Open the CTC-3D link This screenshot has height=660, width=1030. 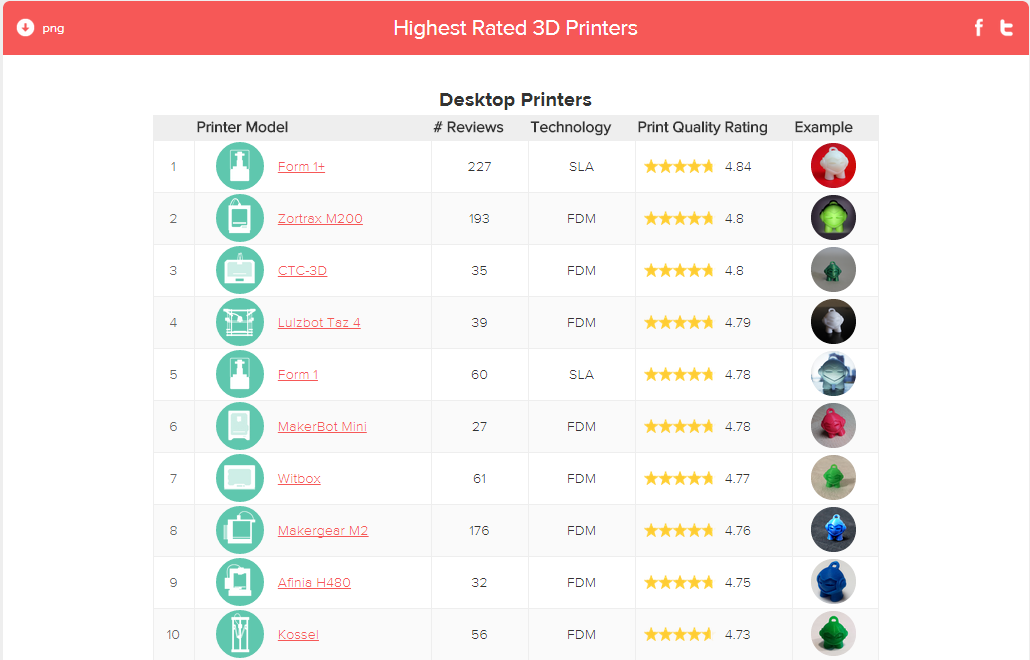tap(302, 271)
